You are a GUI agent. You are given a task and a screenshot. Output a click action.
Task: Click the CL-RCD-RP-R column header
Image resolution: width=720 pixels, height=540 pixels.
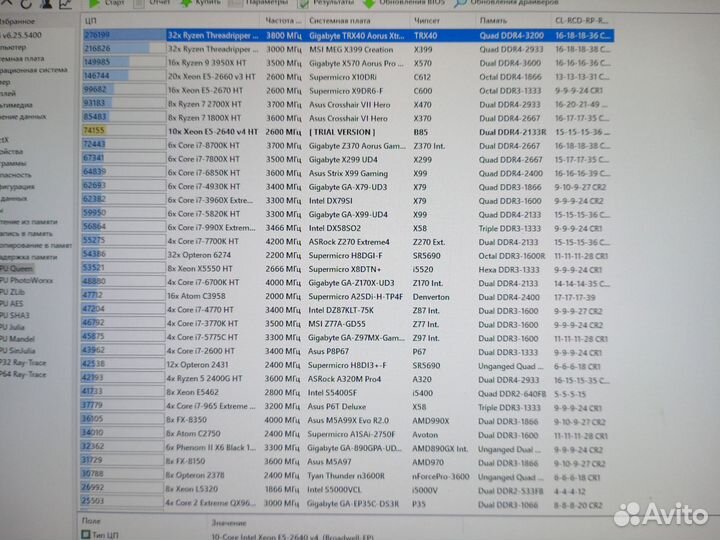(581, 21)
